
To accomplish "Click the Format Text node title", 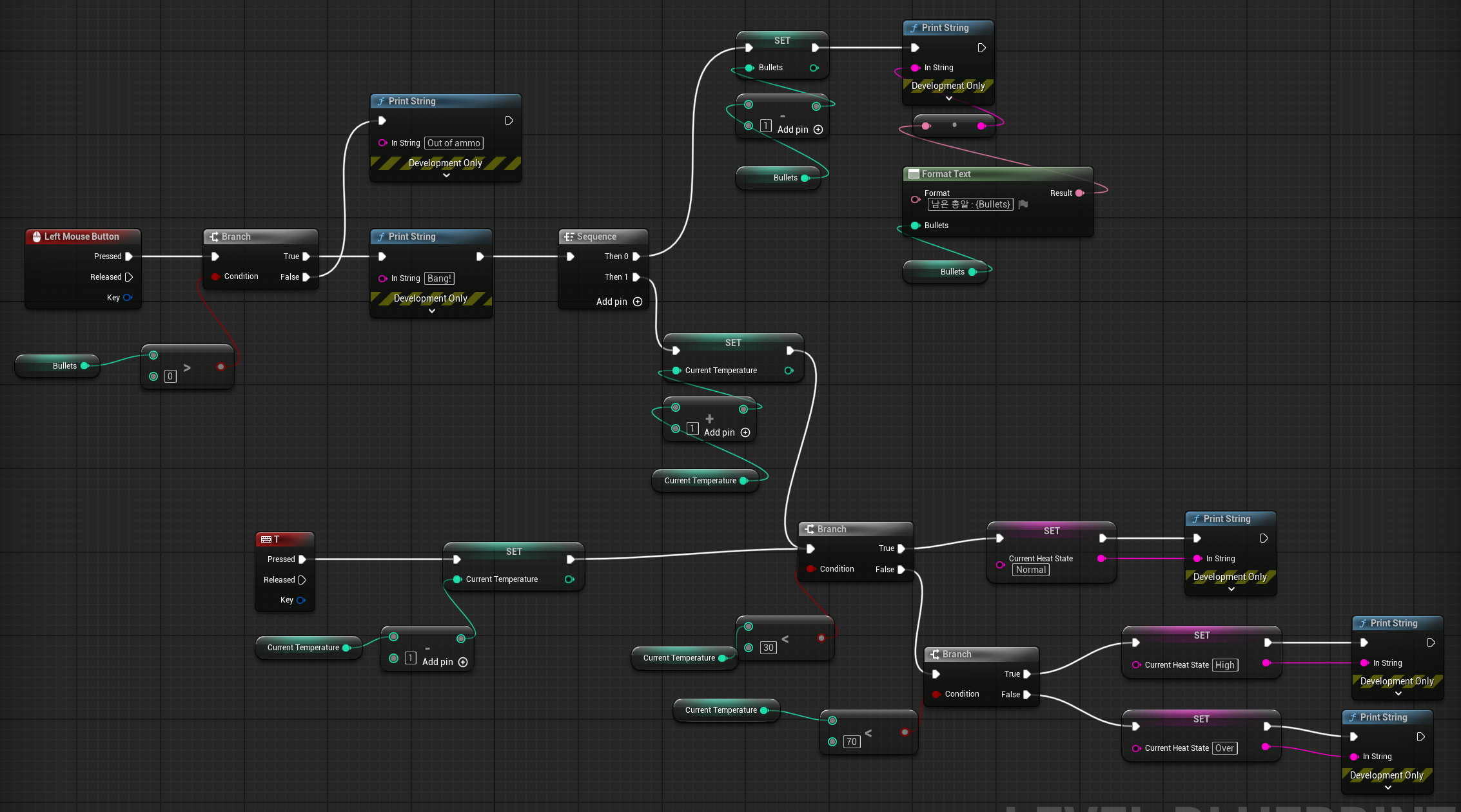I will [946, 174].
